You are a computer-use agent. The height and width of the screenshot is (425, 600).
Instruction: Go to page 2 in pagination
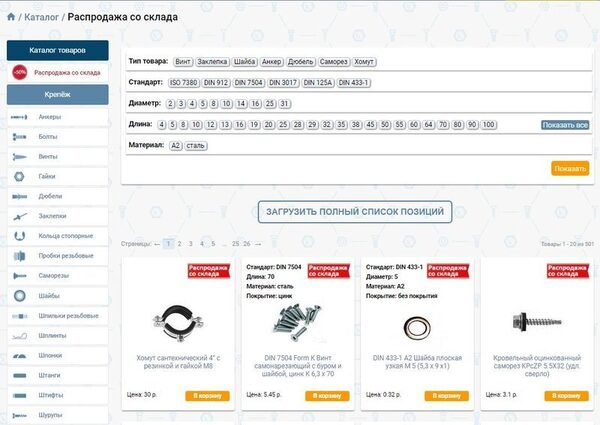179,243
